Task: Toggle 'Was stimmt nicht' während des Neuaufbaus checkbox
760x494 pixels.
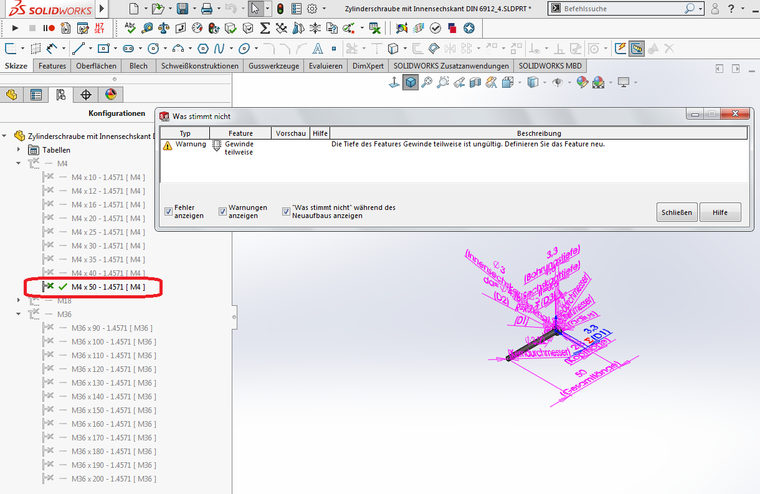Action: (286, 211)
